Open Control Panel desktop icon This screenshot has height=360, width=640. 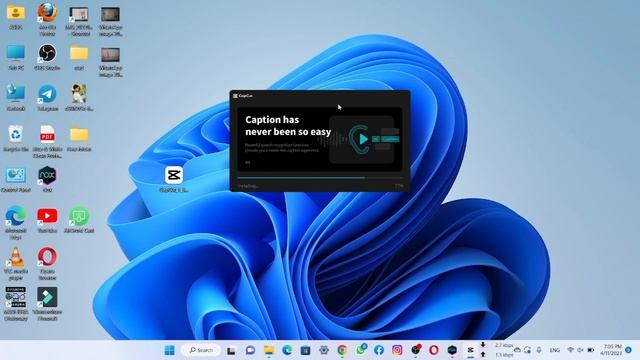click(x=16, y=176)
